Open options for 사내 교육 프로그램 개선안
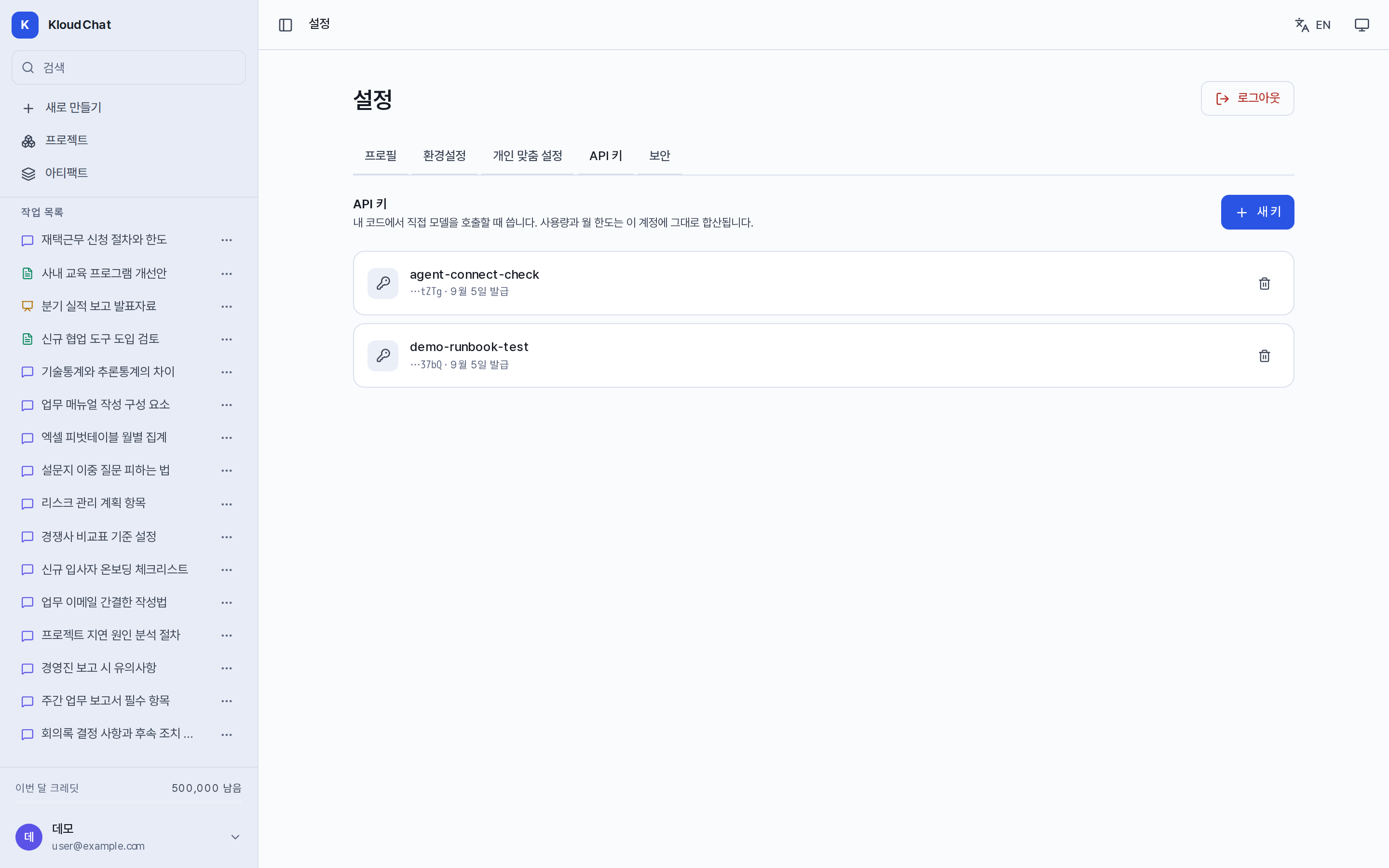 227,274
